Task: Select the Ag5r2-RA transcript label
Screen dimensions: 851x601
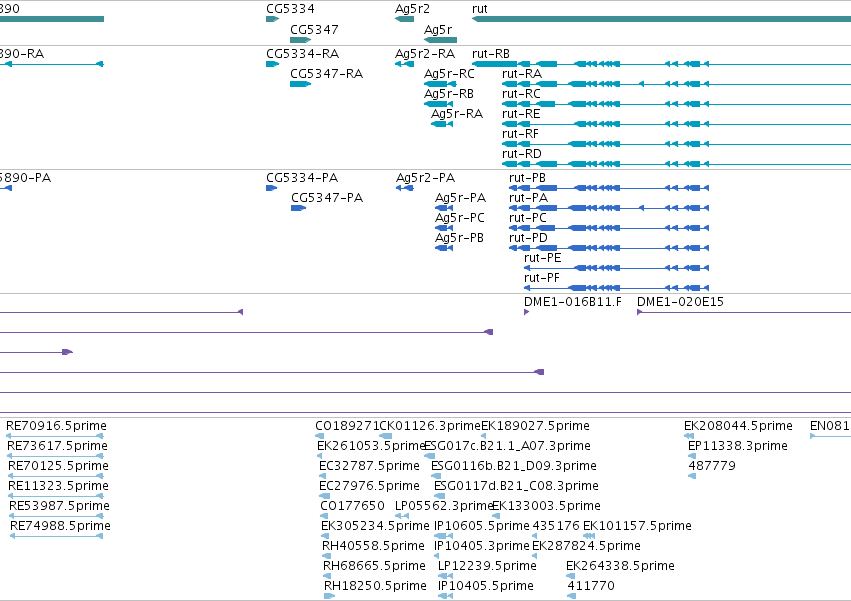Action: click(425, 54)
